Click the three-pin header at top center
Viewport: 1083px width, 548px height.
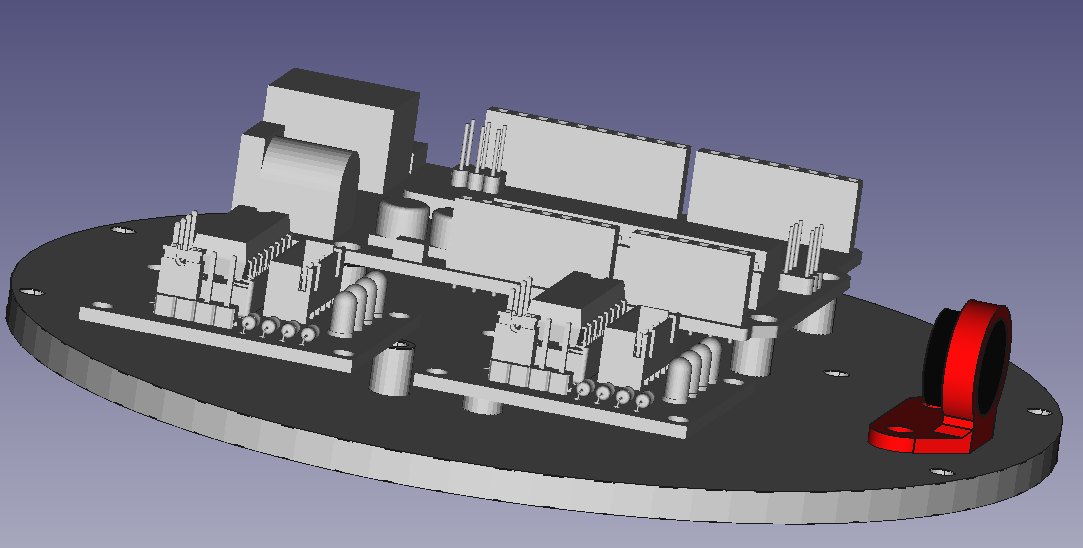coord(480,160)
